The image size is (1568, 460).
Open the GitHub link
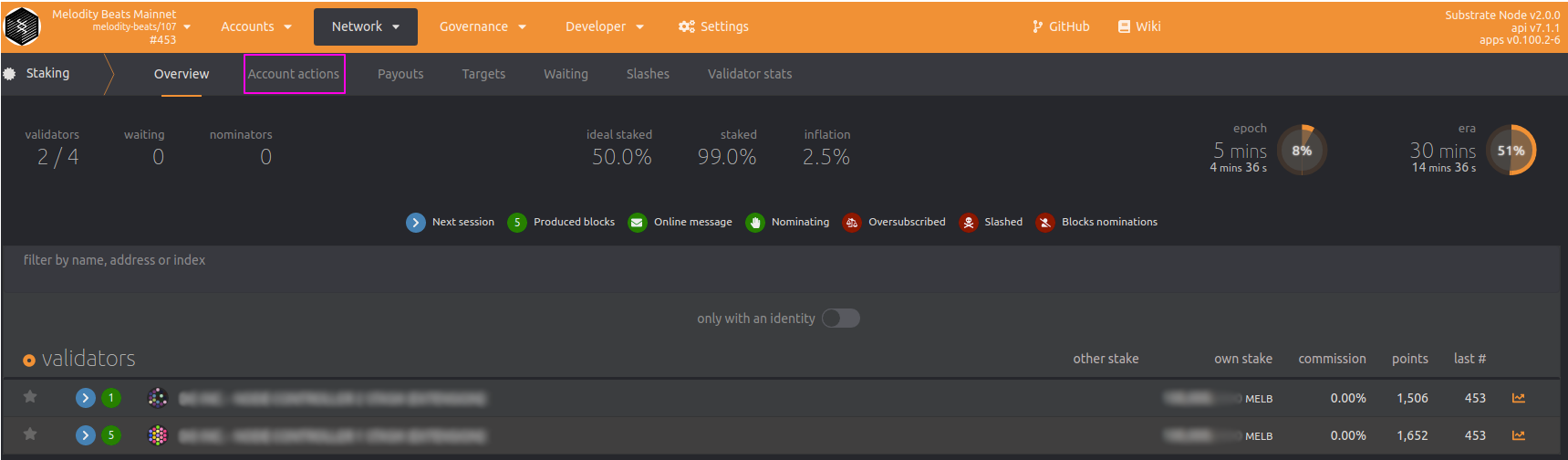point(1061,26)
